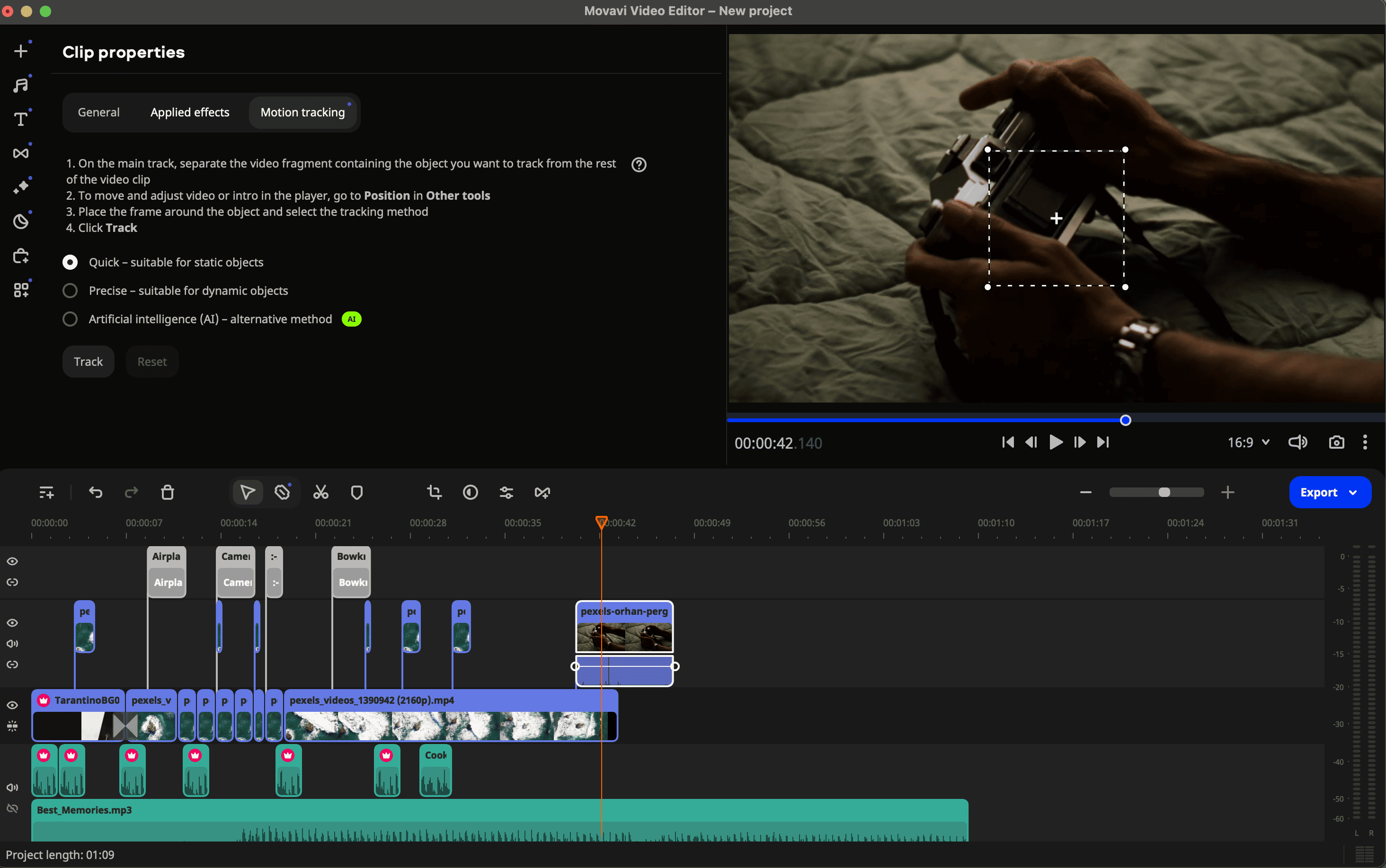Zoom out the timeline with minus
Viewport: 1386px width, 868px height.
click(1085, 493)
